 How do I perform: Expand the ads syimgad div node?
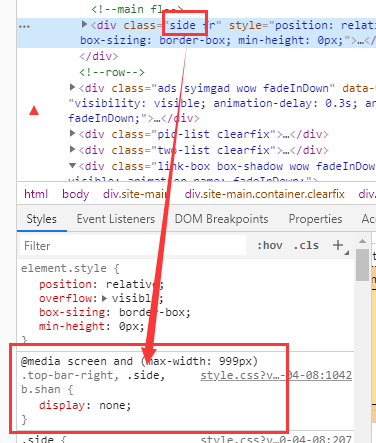(72, 87)
